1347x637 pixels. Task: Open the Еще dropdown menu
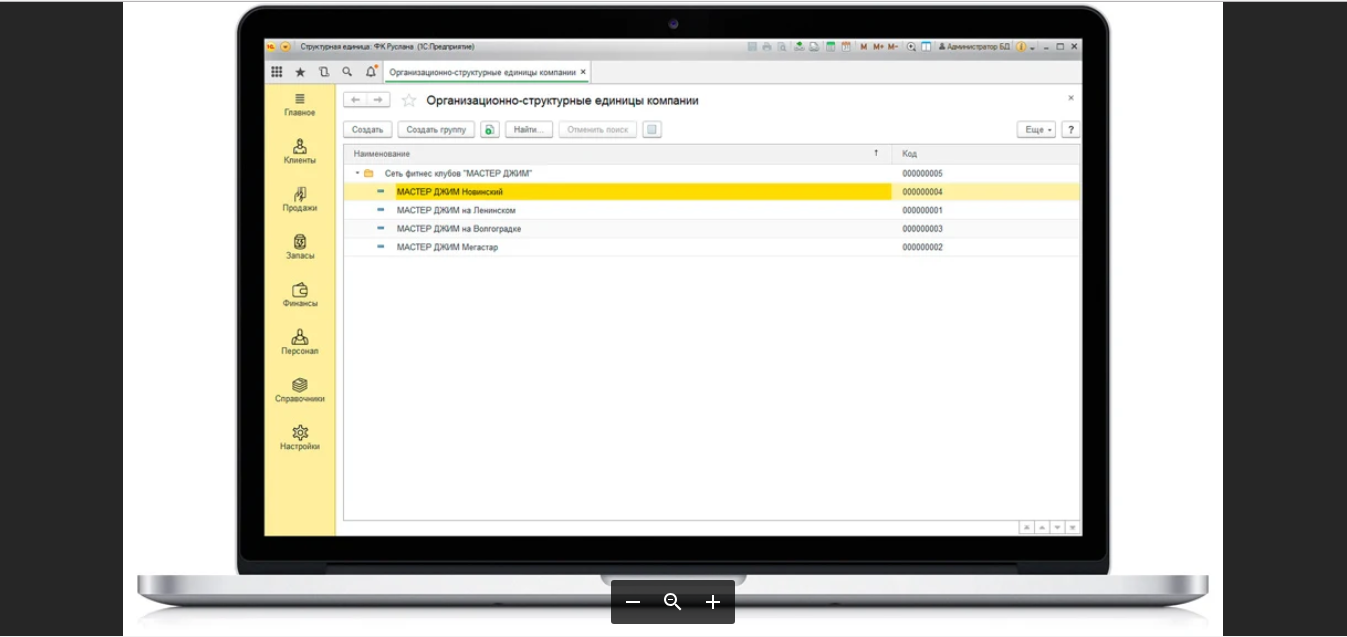[1036, 130]
